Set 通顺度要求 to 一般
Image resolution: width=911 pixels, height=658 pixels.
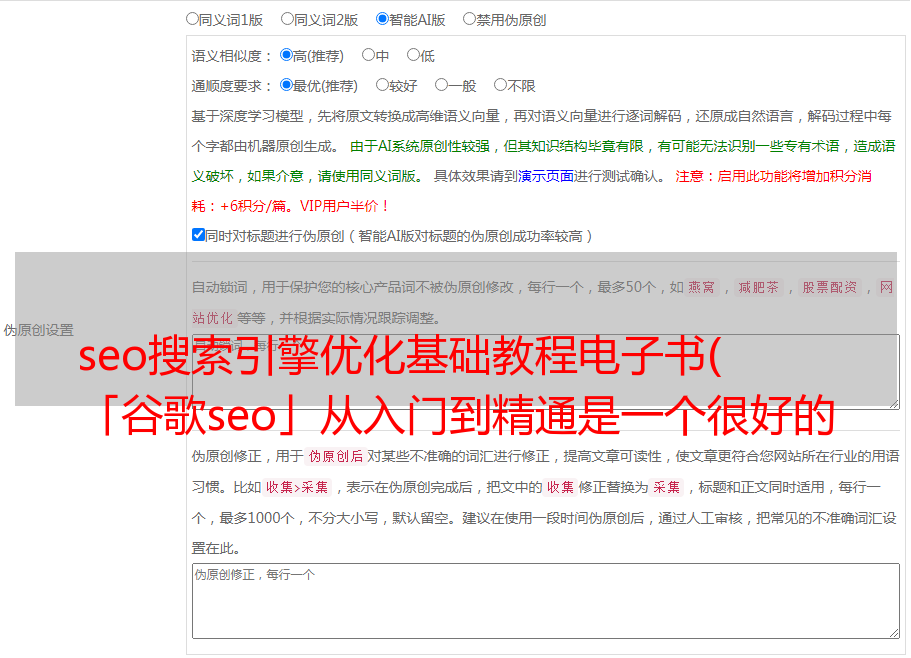pos(441,85)
